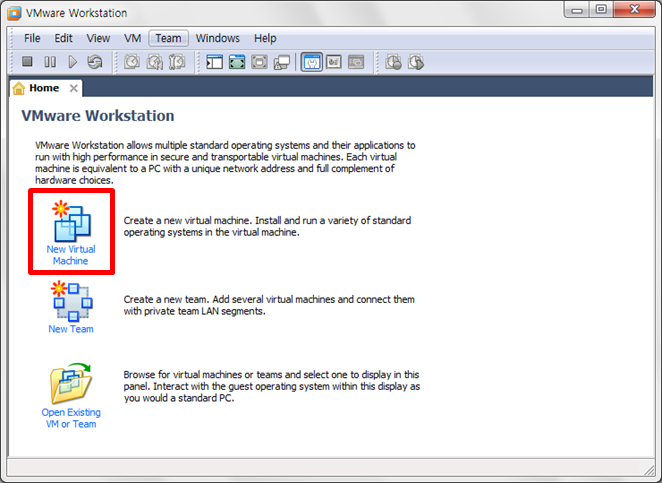Click the intro paragraph about operating systems
662x483 pixels.
pyautogui.click(x=225, y=163)
